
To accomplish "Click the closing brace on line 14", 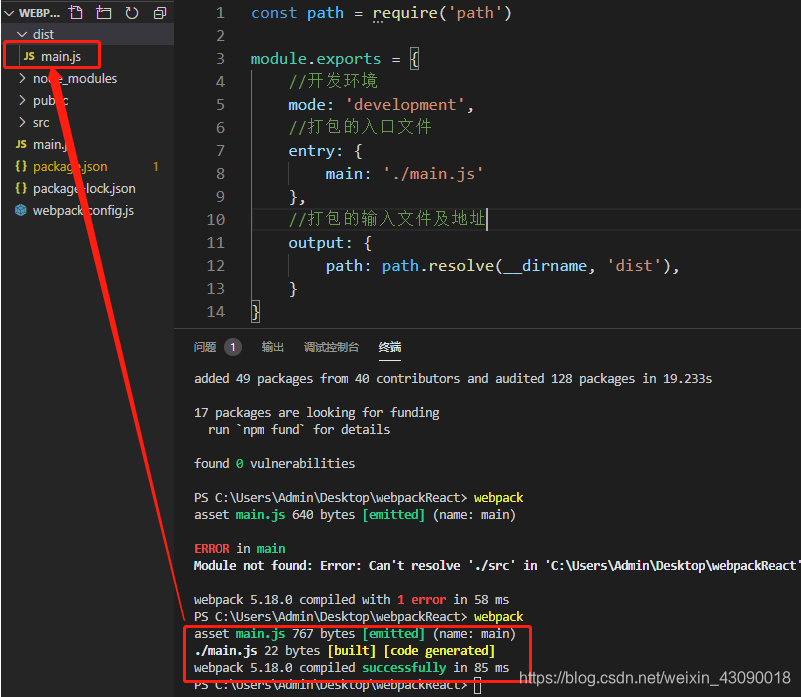I will point(256,312).
